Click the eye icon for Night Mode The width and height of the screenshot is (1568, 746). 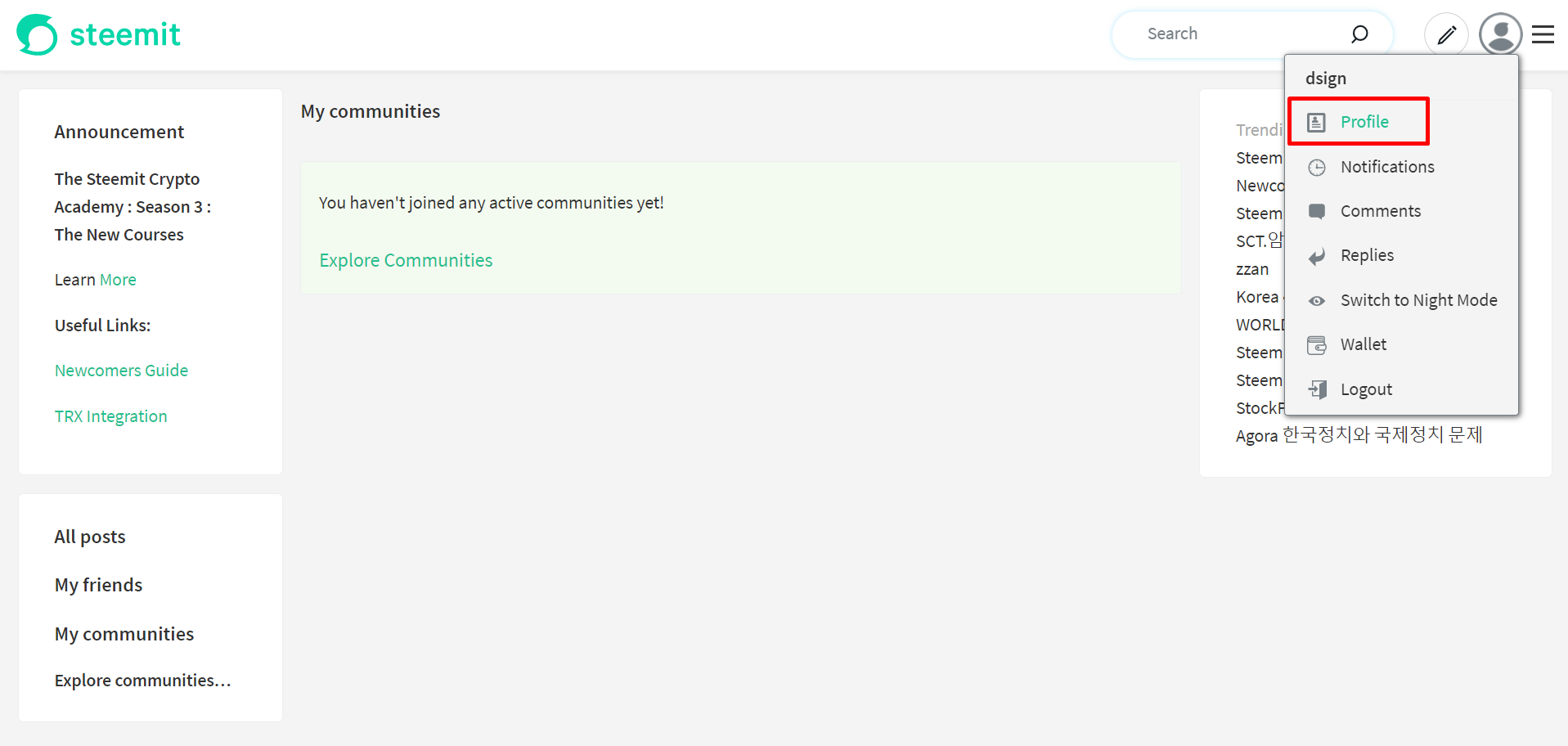[1316, 301]
